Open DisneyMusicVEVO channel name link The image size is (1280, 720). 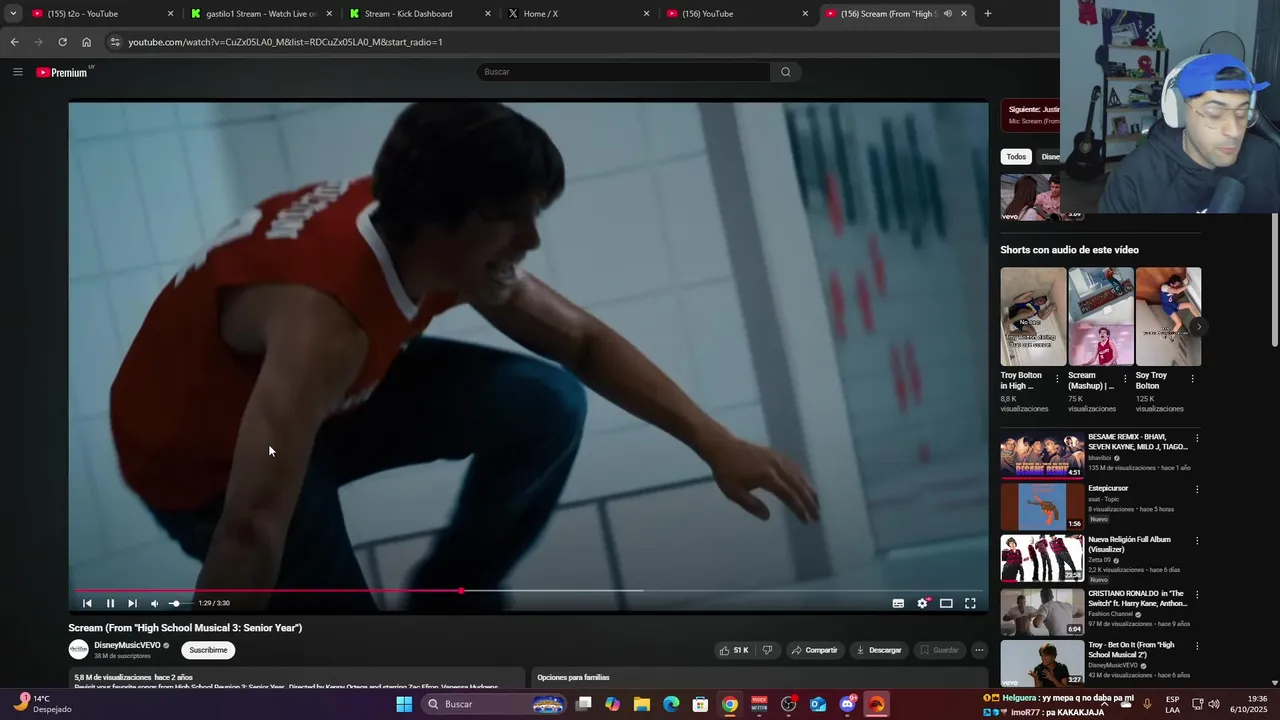pyautogui.click(x=127, y=645)
